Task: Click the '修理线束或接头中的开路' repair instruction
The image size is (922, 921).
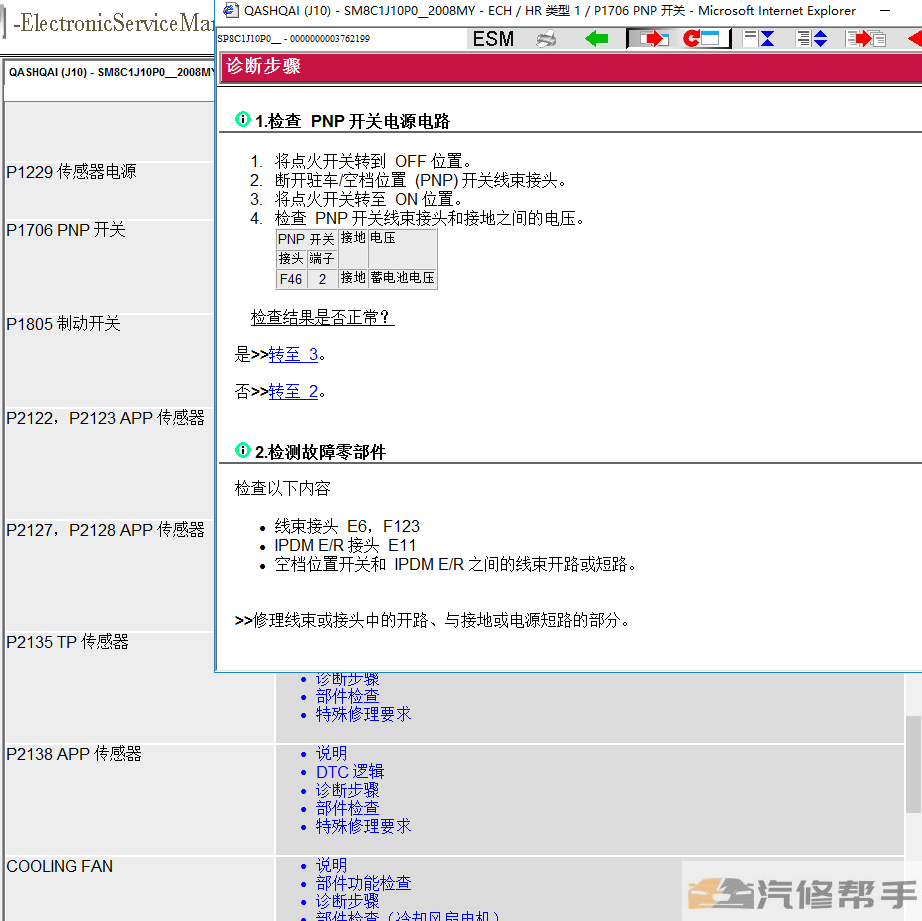Action: click(x=433, y=620)
